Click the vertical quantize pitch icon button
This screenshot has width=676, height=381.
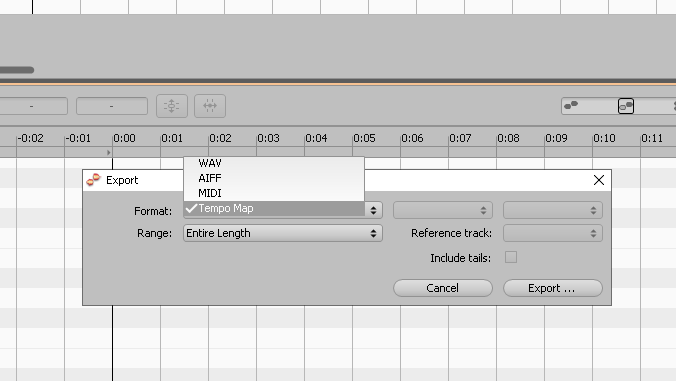click(172, 106)
